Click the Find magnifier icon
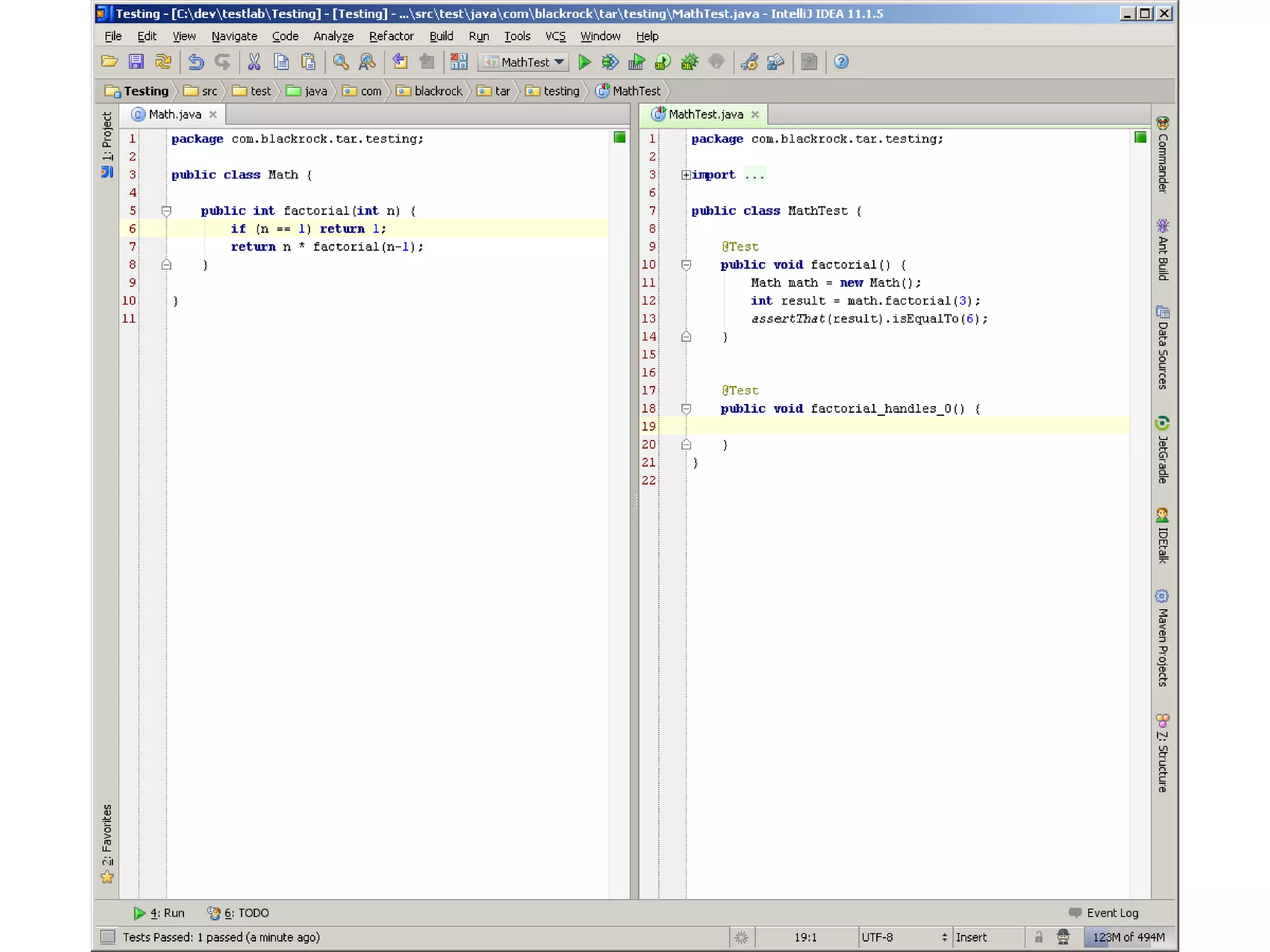This screenshot has width=1270, height=952. (340, 62)
